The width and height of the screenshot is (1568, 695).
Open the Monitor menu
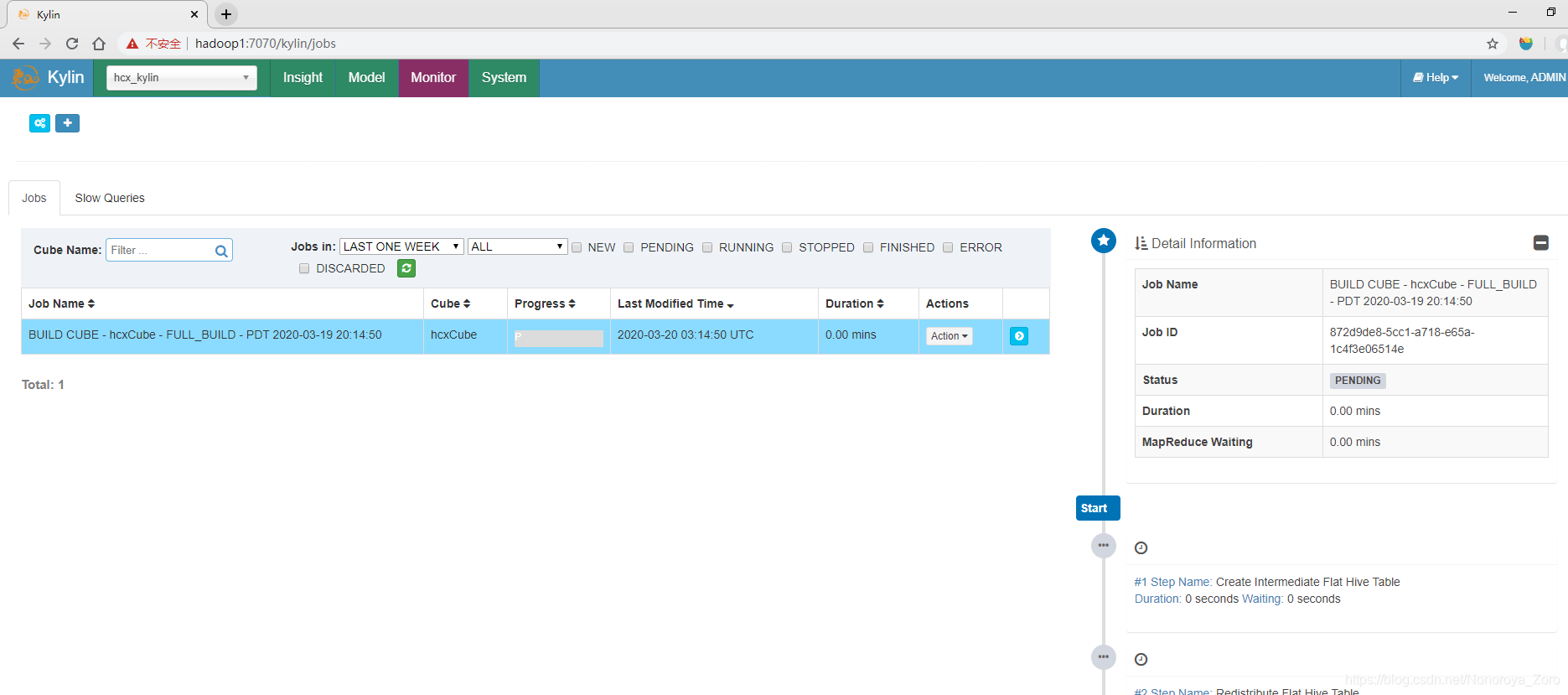coord(433,78)
